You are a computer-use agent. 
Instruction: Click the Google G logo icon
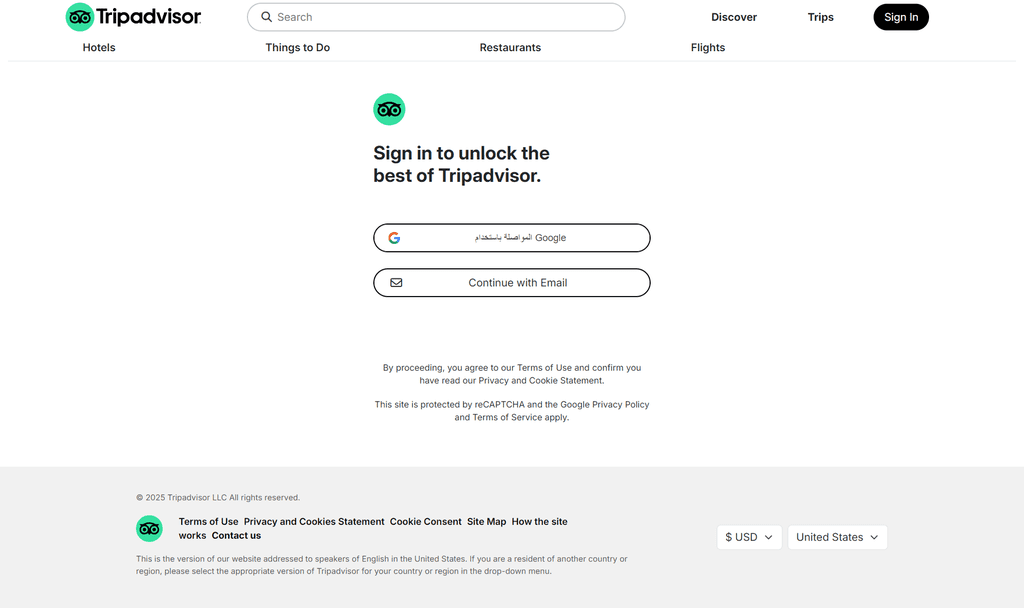point(394,238)
